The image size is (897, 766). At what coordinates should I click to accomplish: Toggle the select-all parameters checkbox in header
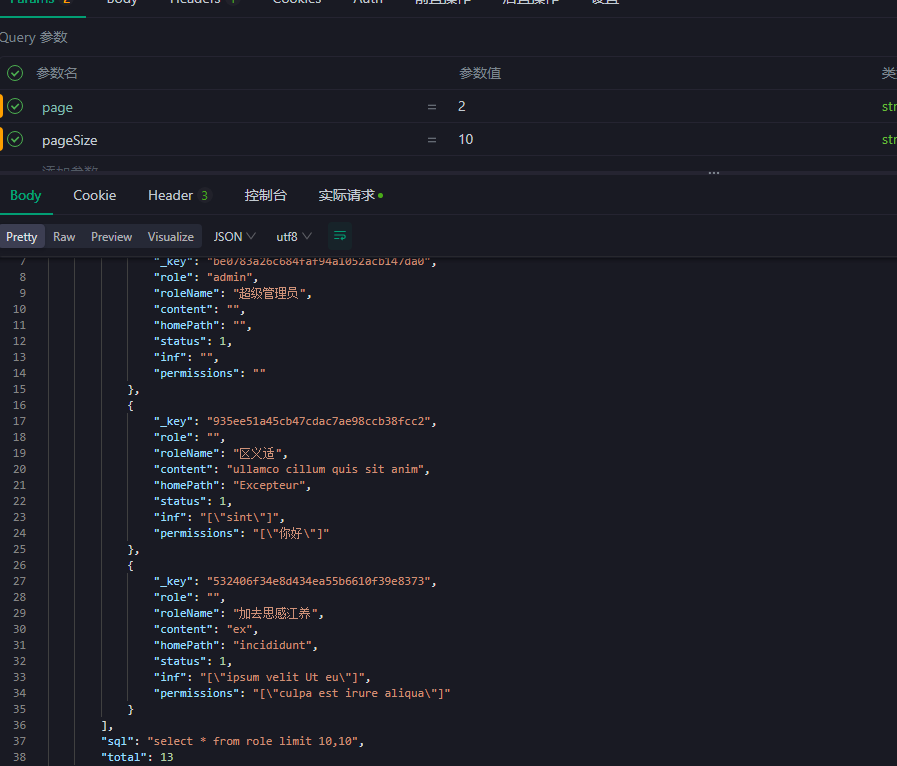click(x=15, y=73)
